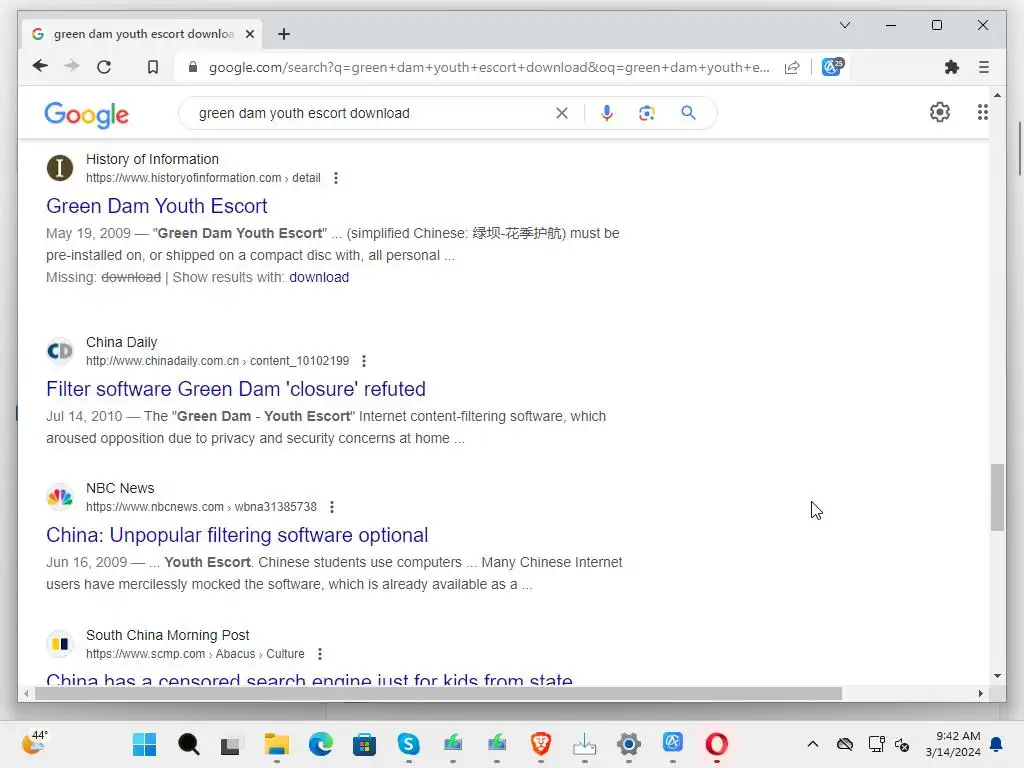
Task: Go to the Google homepage logo
Action: (x=86, y=114)
